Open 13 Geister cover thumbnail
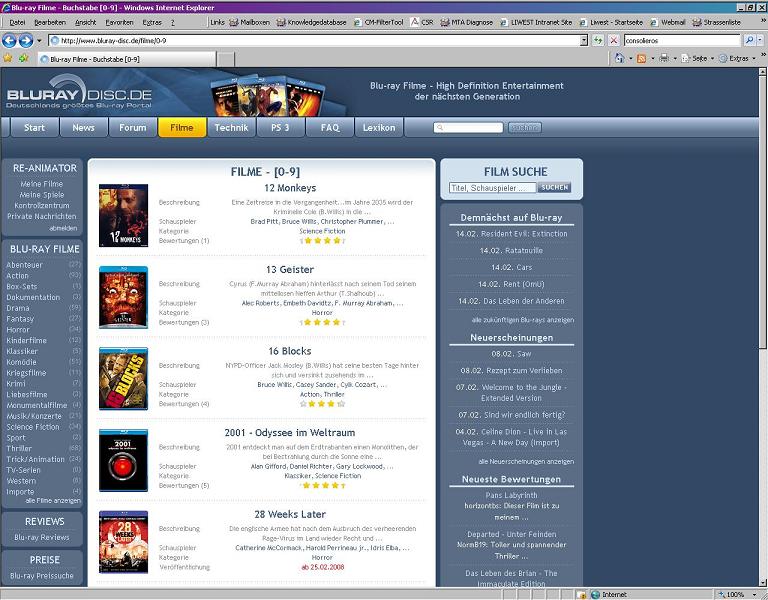Screen dimensions: 768x600 pos(123,297)
